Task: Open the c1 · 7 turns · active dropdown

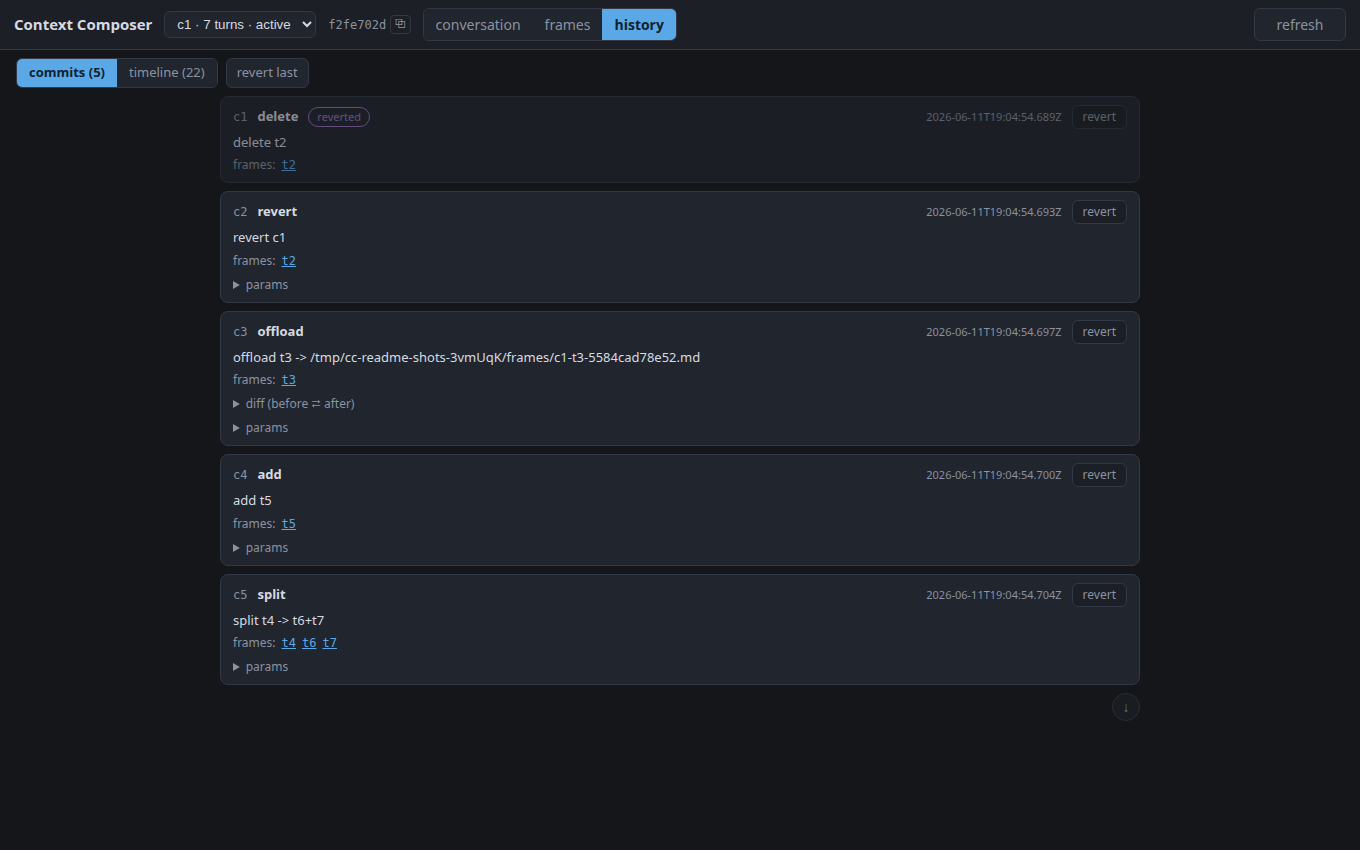Action: pos(240,25)
